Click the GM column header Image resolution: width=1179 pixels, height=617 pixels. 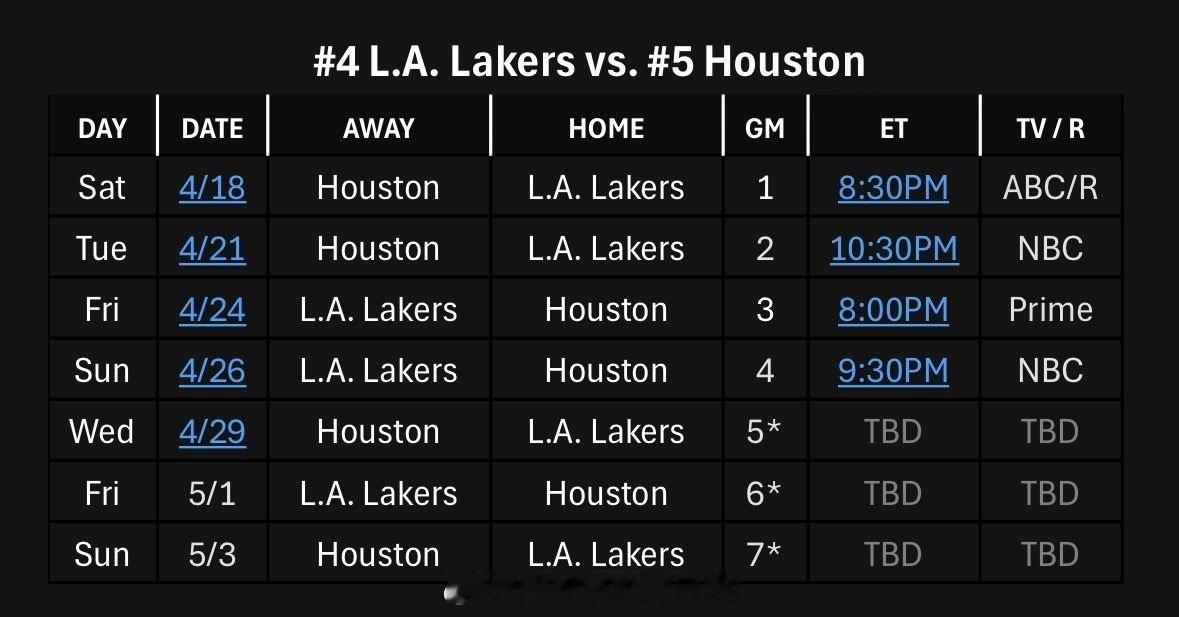click(x=765, y=128)
